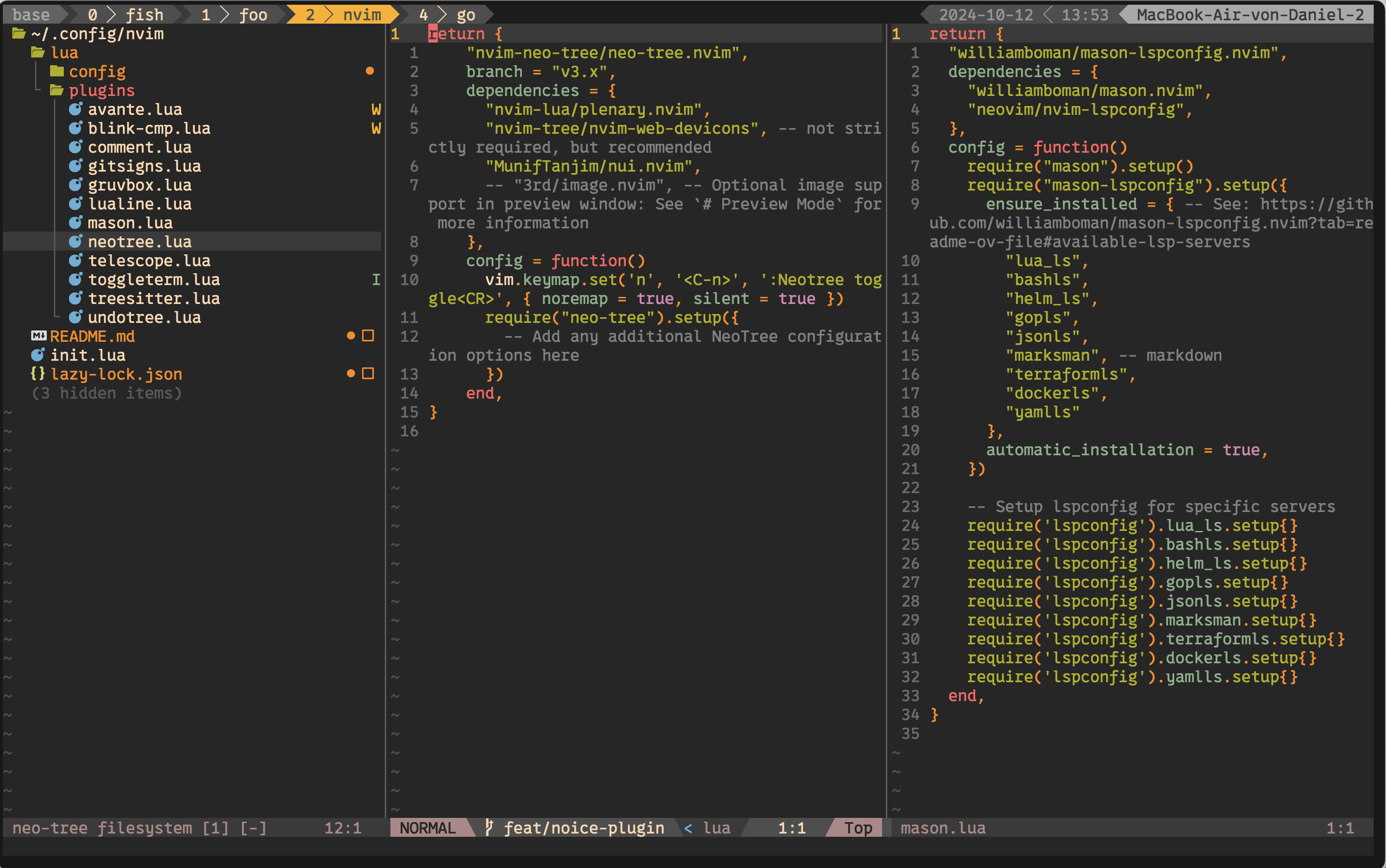The height and width of the screenshot is (868, 1386).
Task: Click the W warning marker next to blink-cmp.lua
Action: pyautogui.click(x=376, y=129)
